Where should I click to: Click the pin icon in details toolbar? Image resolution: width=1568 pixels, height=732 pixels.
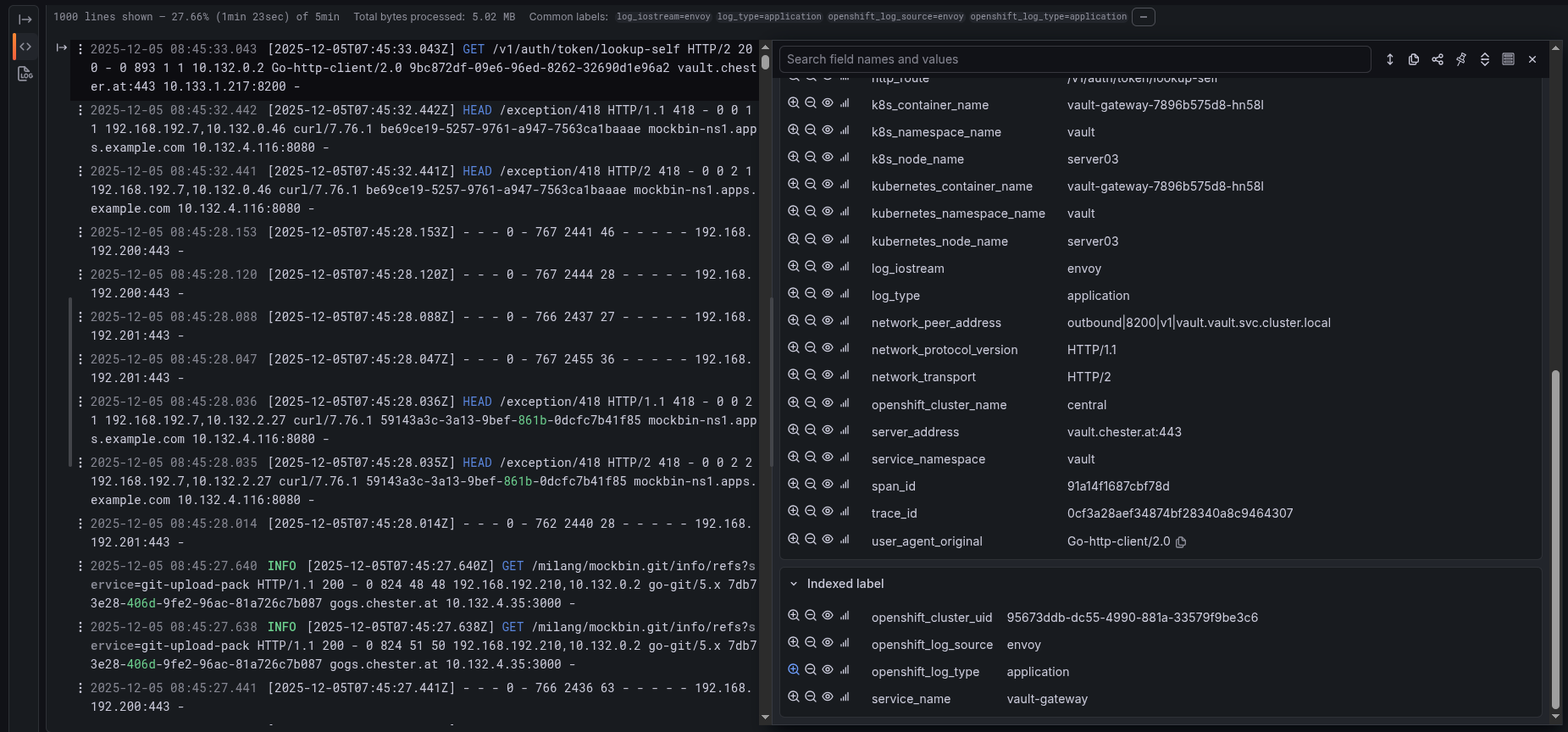tap(1461, 59)
